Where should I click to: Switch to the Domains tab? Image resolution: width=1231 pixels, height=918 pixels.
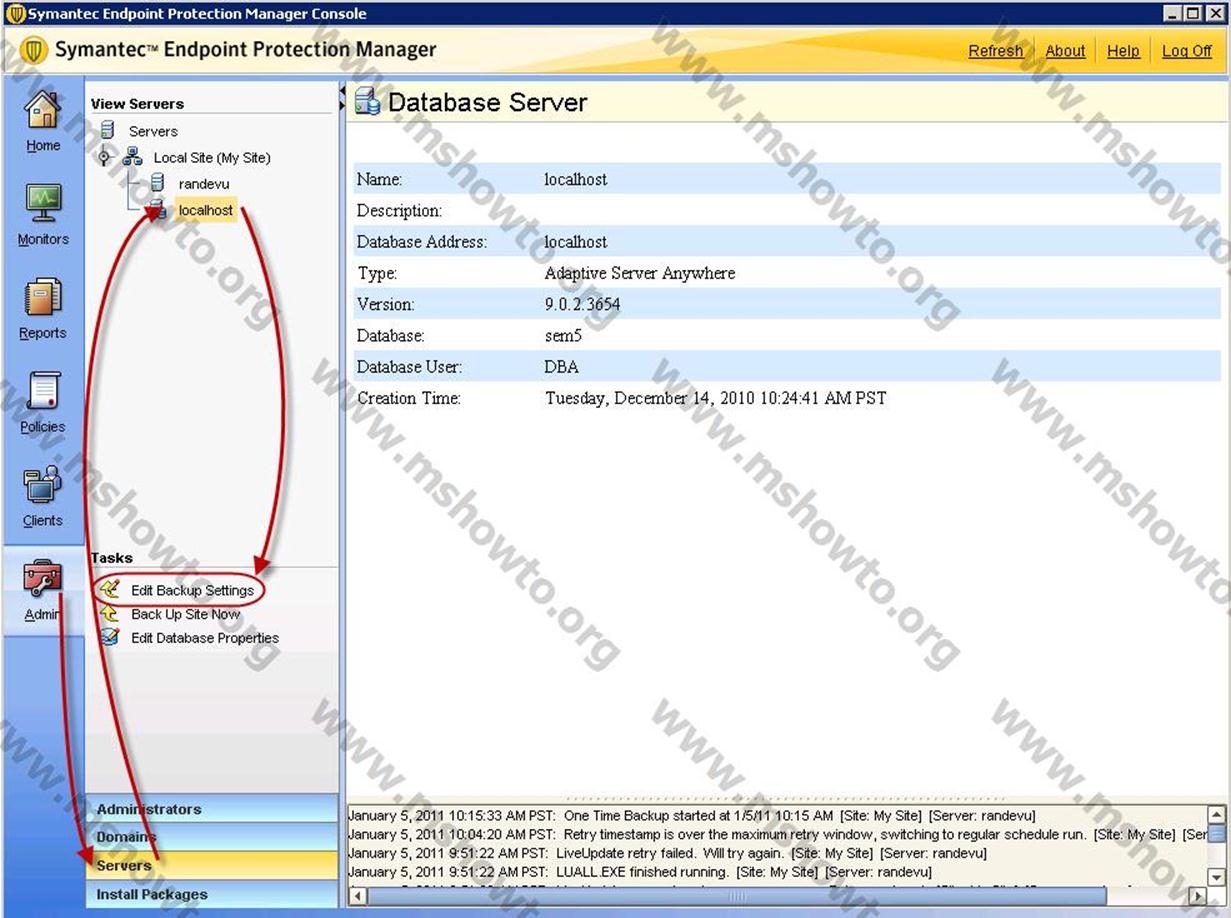pyautogui.click(x=212, y=837)
